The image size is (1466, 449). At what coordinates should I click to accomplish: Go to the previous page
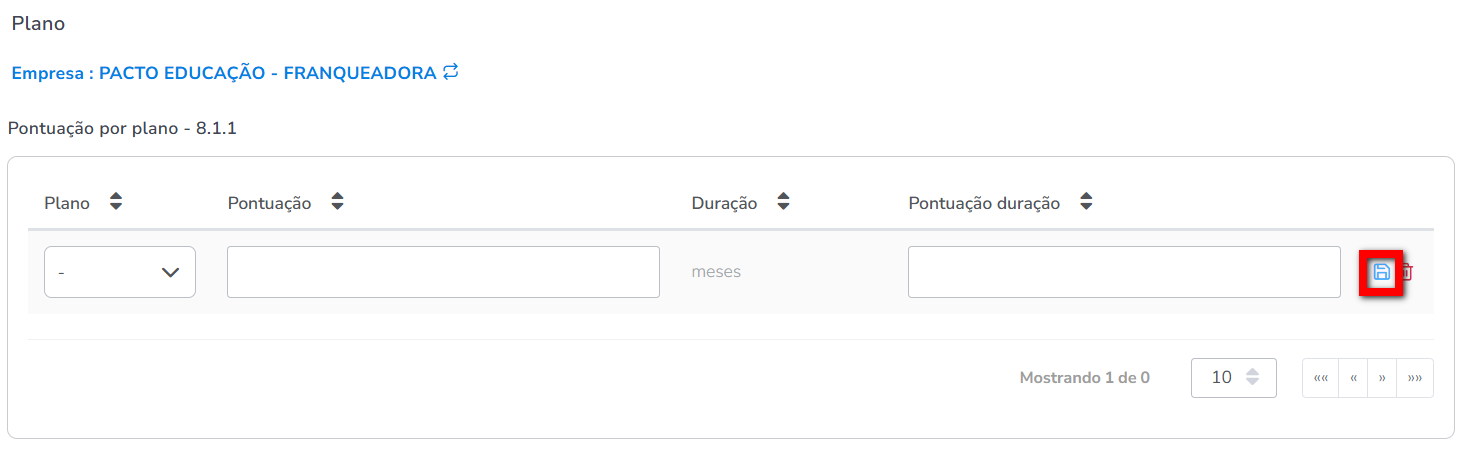pos(1353,378)
